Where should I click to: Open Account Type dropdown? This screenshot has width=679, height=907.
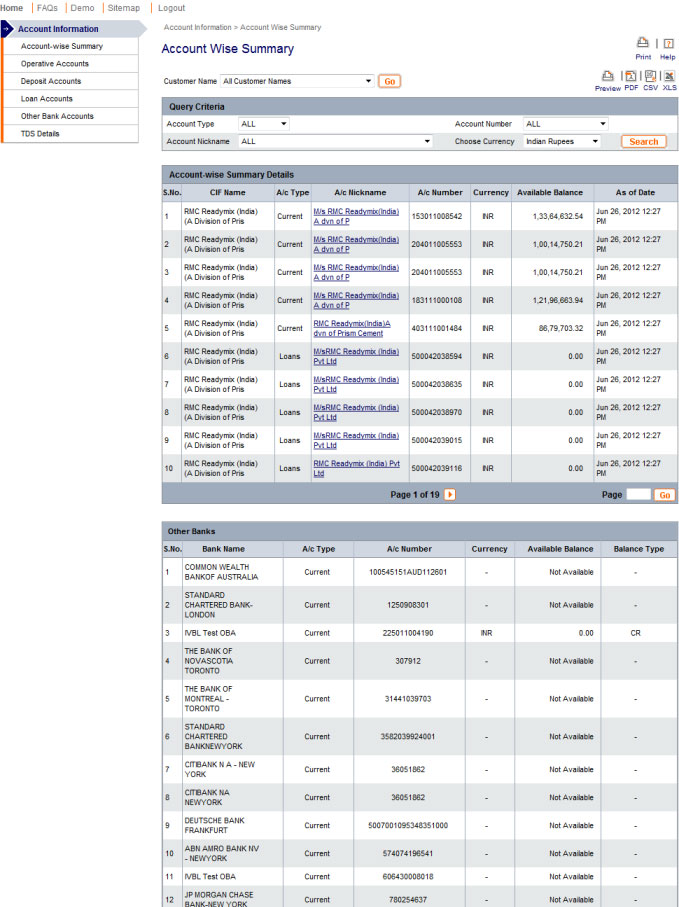(x=264, y=124)
